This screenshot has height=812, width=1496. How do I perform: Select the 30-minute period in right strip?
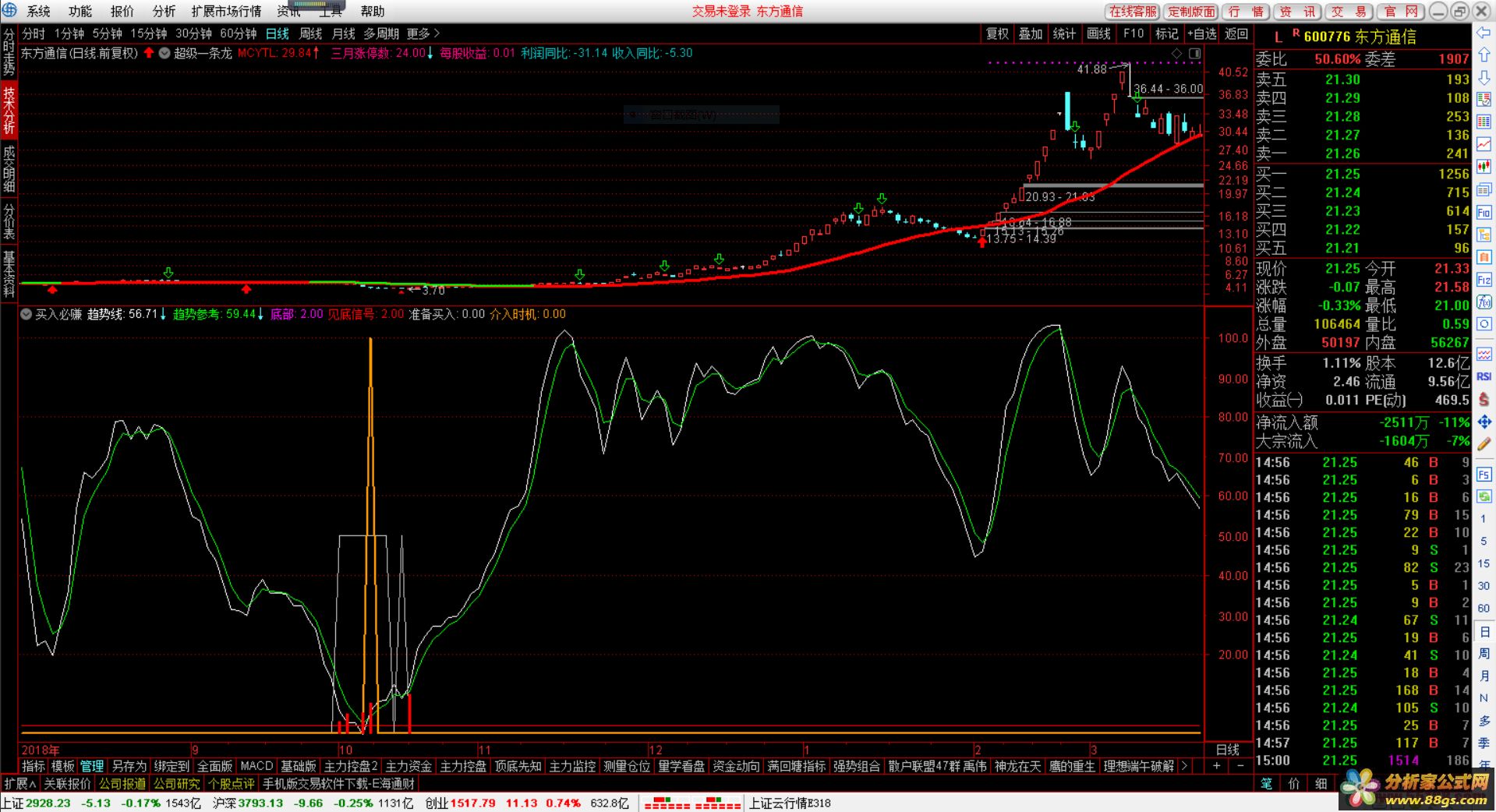1484,586
